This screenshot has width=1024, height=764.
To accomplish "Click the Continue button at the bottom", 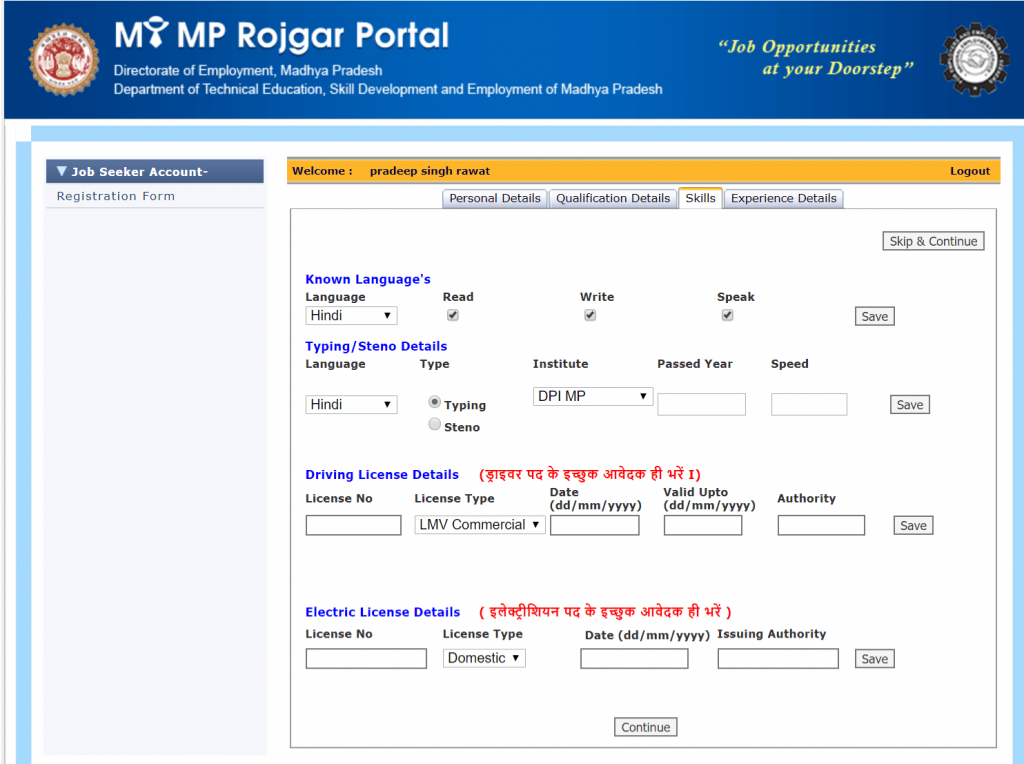I will click(645, 727).
